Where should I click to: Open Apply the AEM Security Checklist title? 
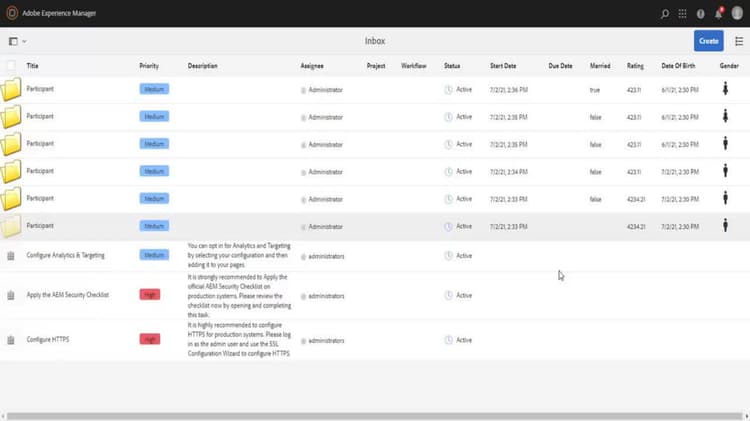pos(68,295)
